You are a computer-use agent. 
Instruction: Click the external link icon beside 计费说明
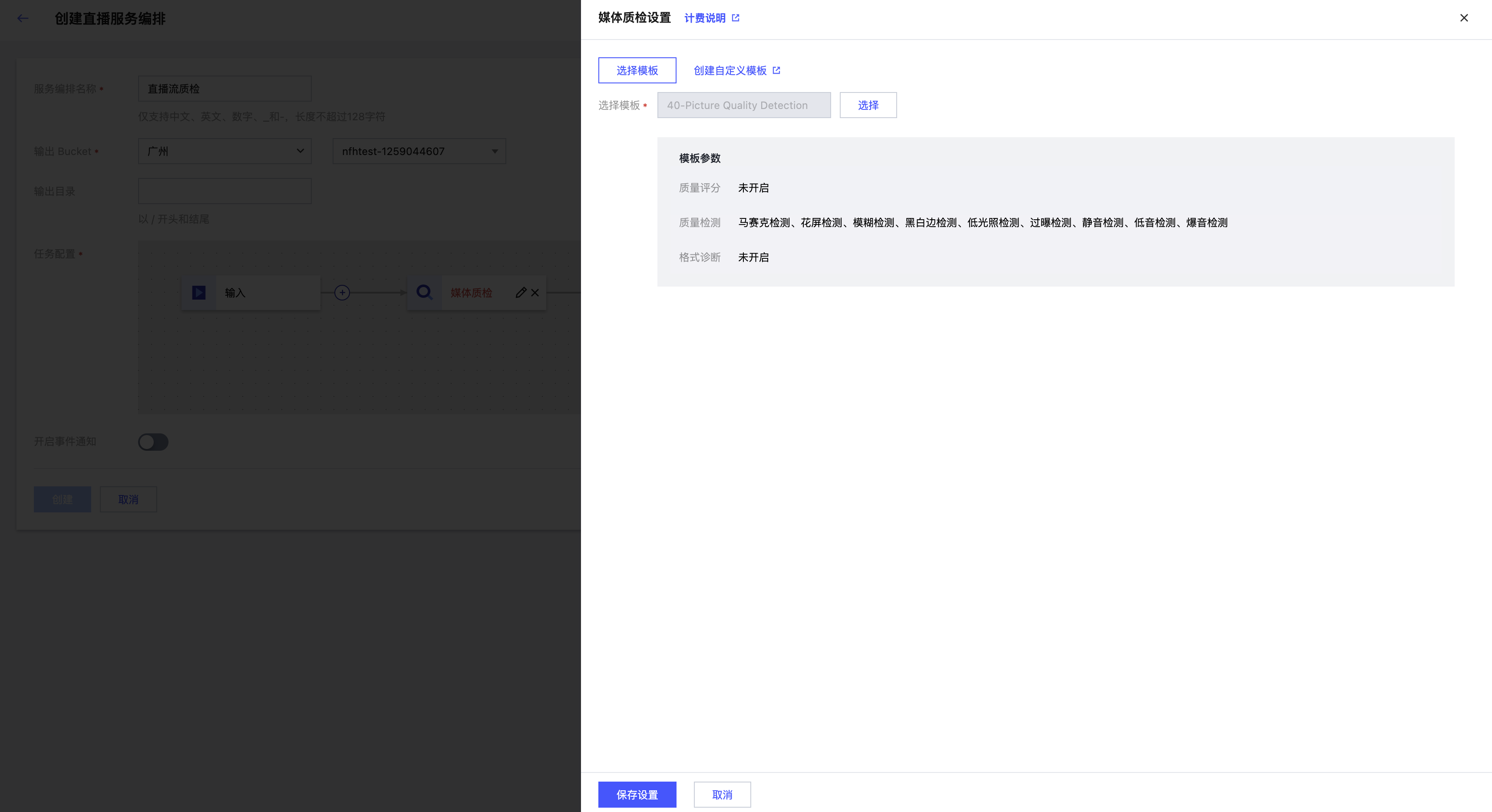coord(736,18)
